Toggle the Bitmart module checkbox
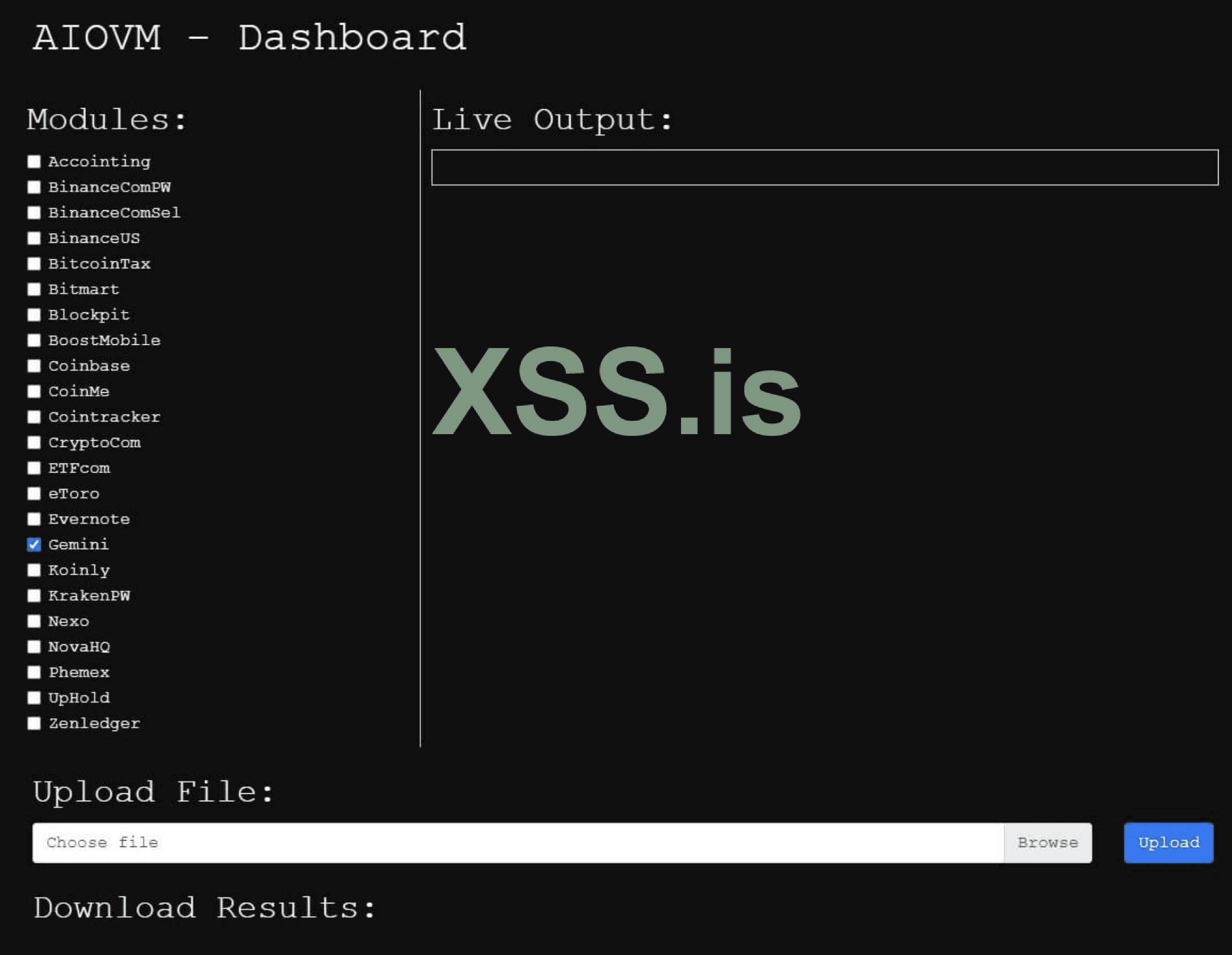Viewport: 1232px width, 955px height. click(x=34, y=289)
